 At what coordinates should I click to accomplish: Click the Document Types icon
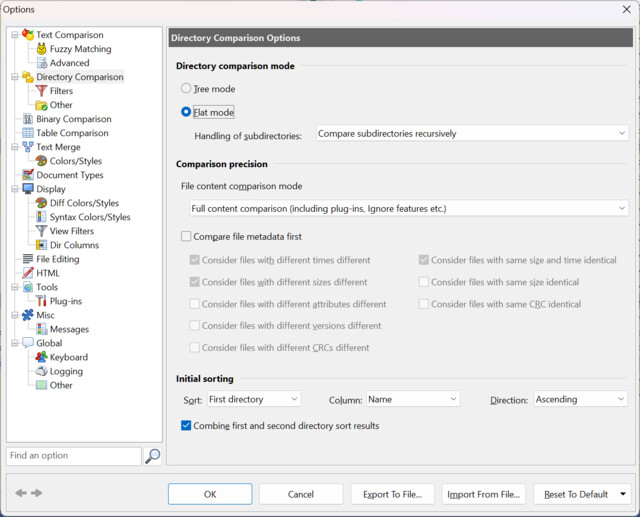pyautogui.click(x=28, y=175)
